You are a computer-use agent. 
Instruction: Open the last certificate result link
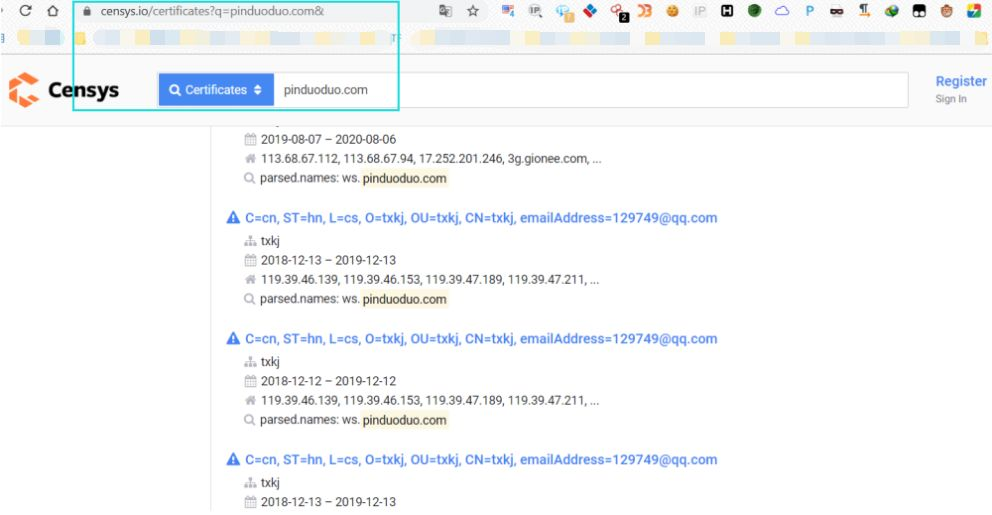481,459
